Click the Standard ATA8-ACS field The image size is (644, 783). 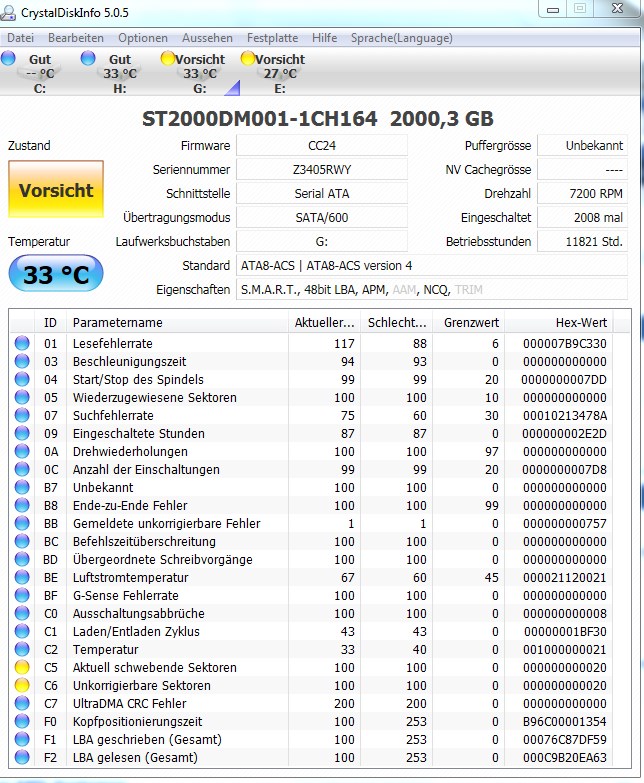[x=432, y=266]
